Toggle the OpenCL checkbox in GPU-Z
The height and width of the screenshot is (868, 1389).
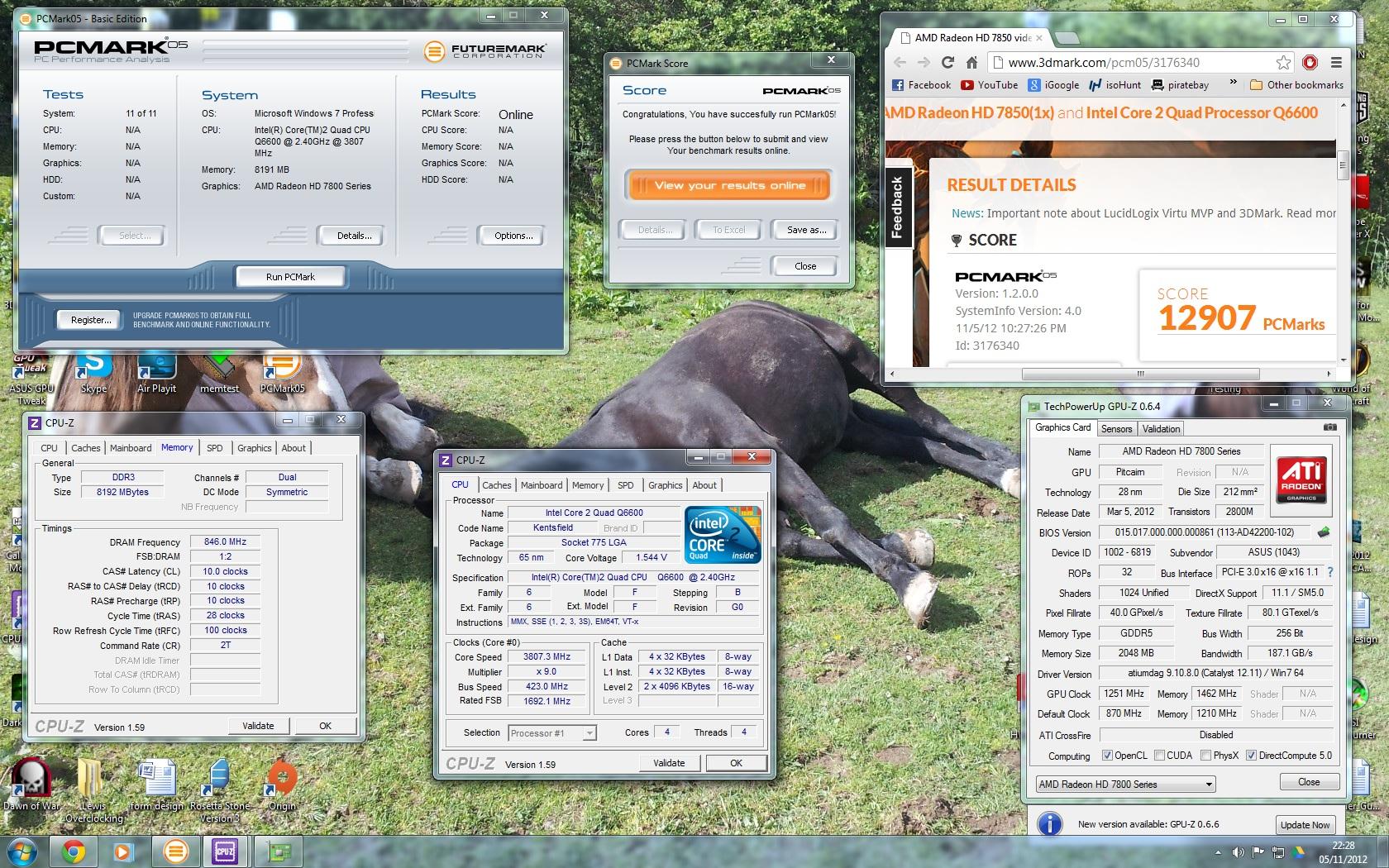1107,755
